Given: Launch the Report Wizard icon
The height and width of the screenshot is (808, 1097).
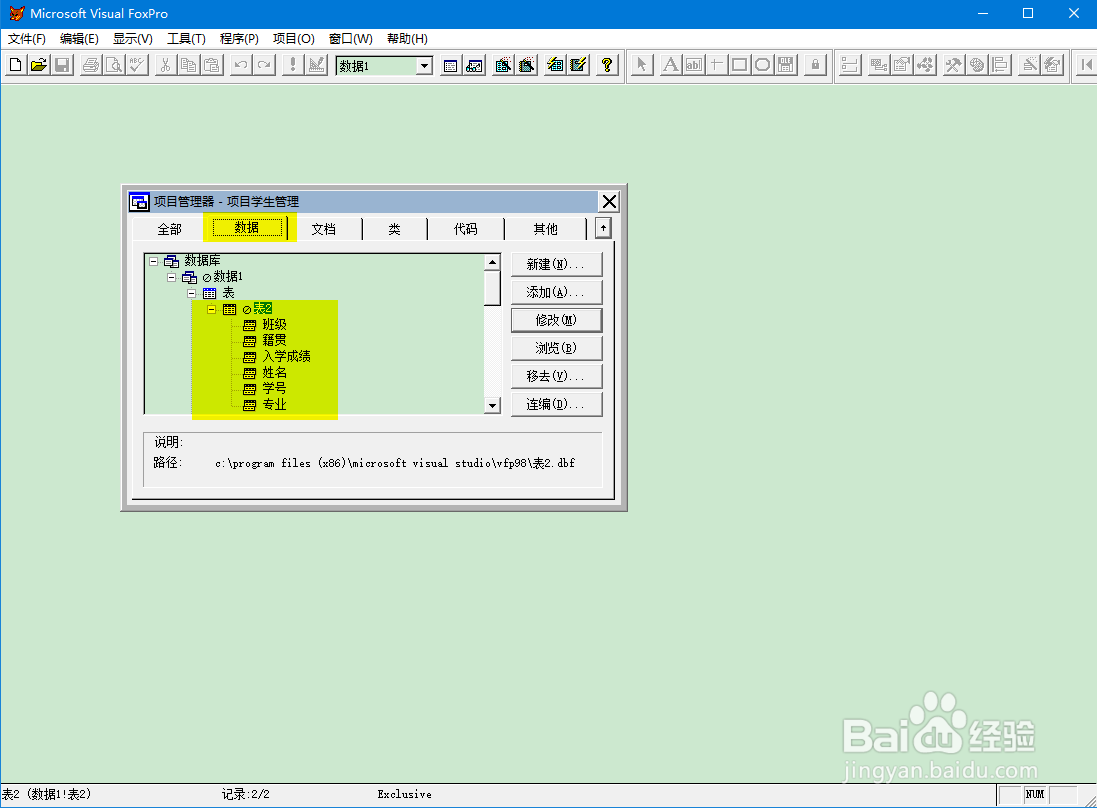Looking at the screenshot, I should [x=527, y=65].
